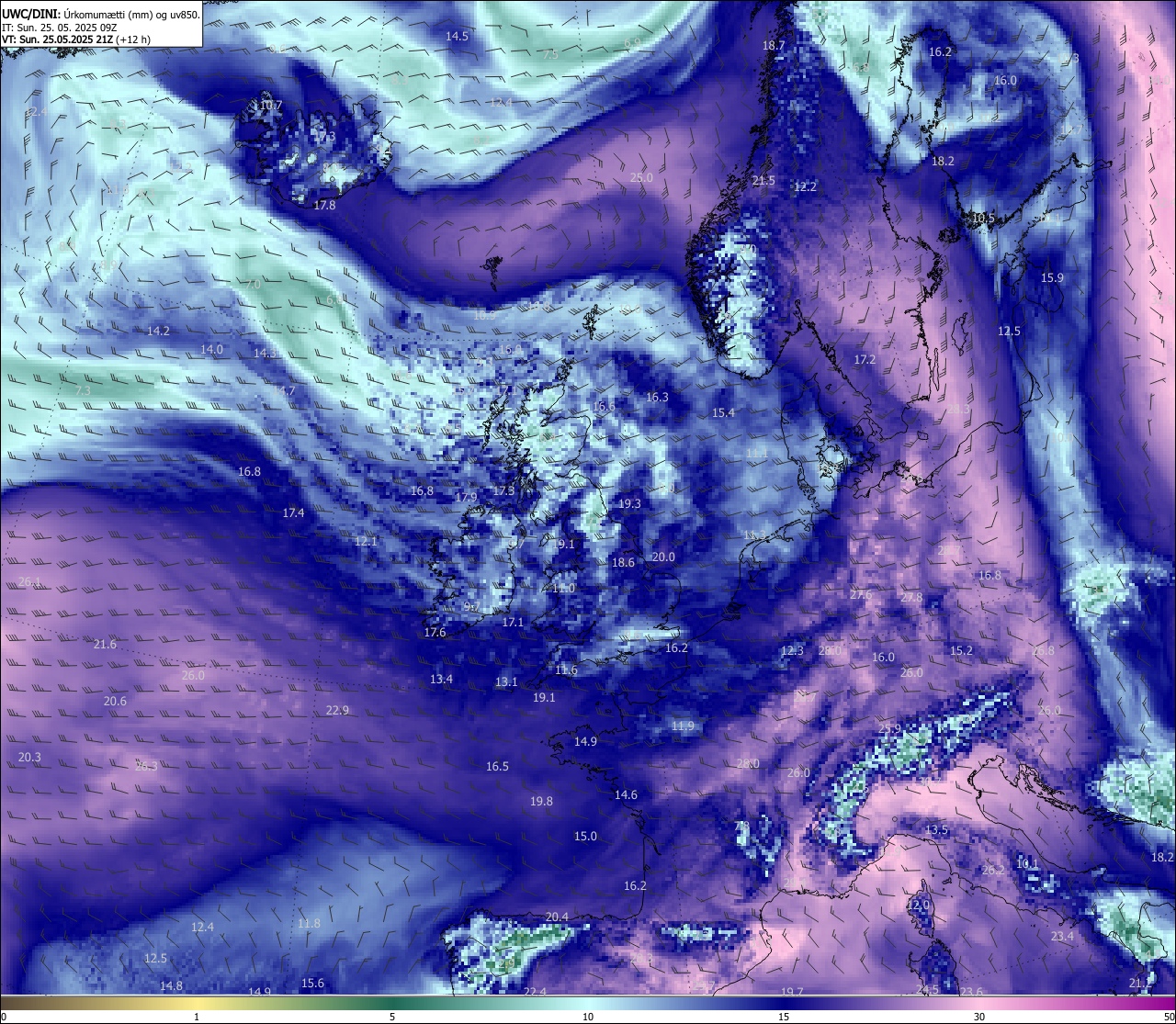The width and height of the screenshot is (1176, 1024).
Task: Click the 14.8 value near the bottom-left
Action: pyautogui.click(x=171, y=985)
